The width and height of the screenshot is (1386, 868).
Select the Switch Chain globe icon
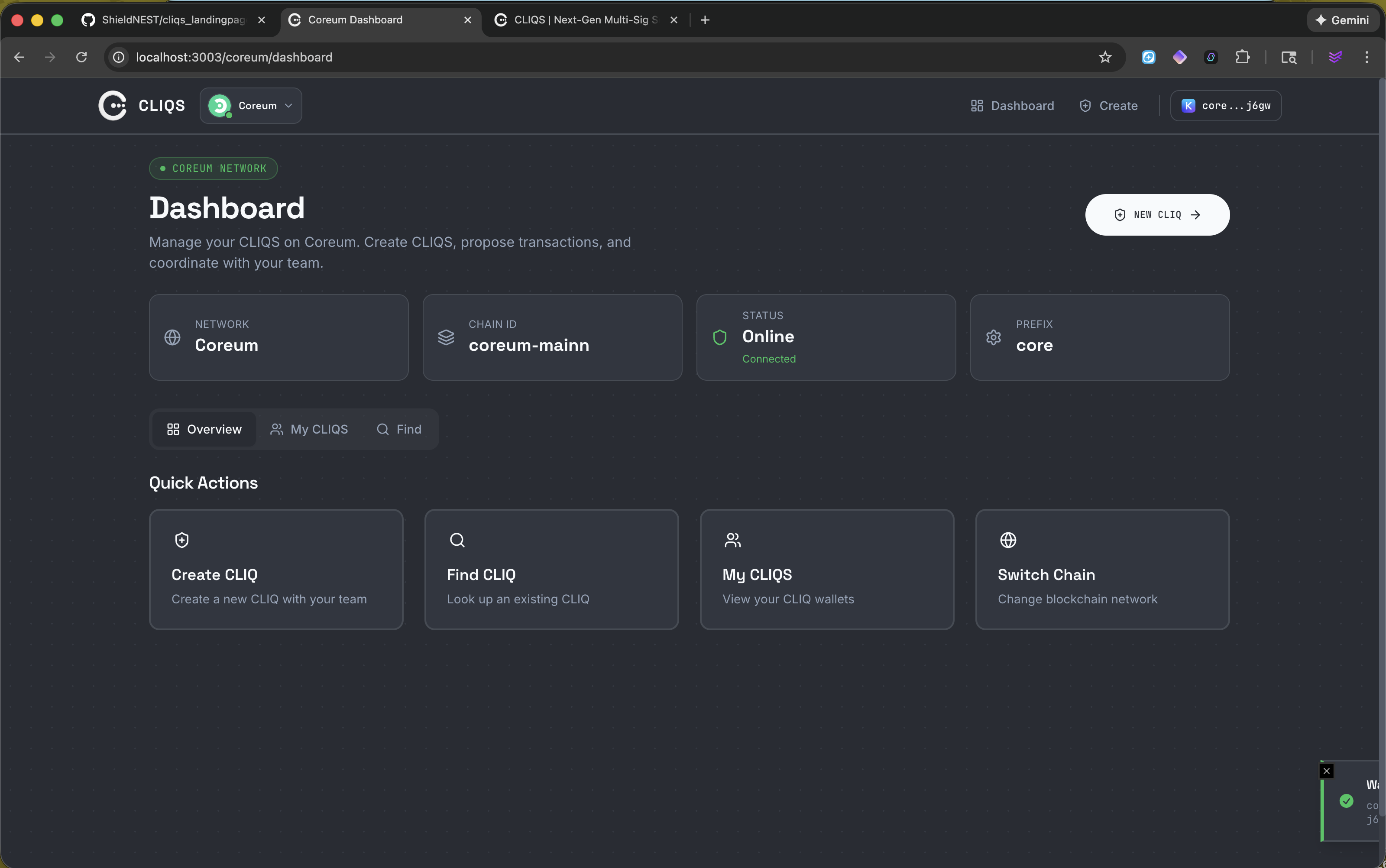click(1008, 539)
